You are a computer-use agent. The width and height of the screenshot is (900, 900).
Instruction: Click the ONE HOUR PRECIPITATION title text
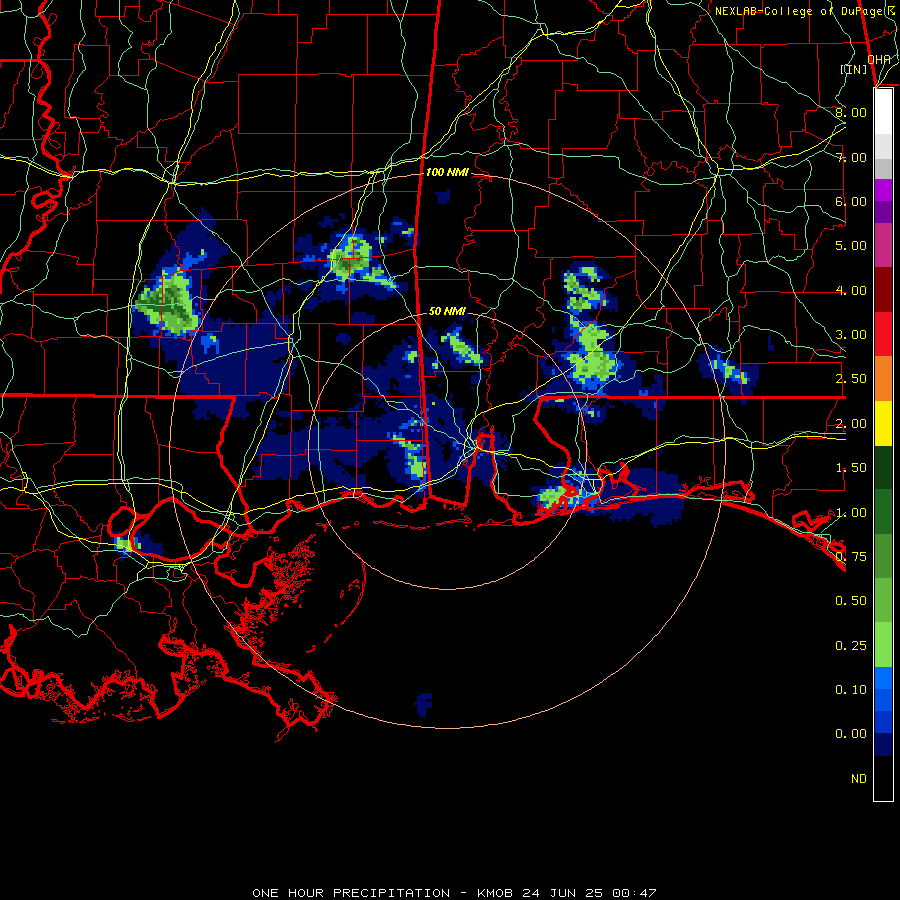tap(351, 893)
